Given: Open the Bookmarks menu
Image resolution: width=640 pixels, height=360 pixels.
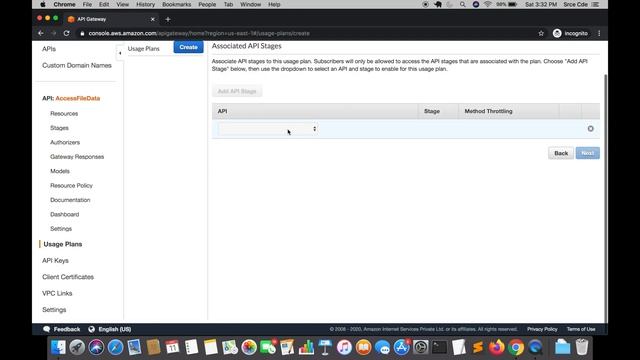Looking at the screenshot, I should (x=176, y=4).
